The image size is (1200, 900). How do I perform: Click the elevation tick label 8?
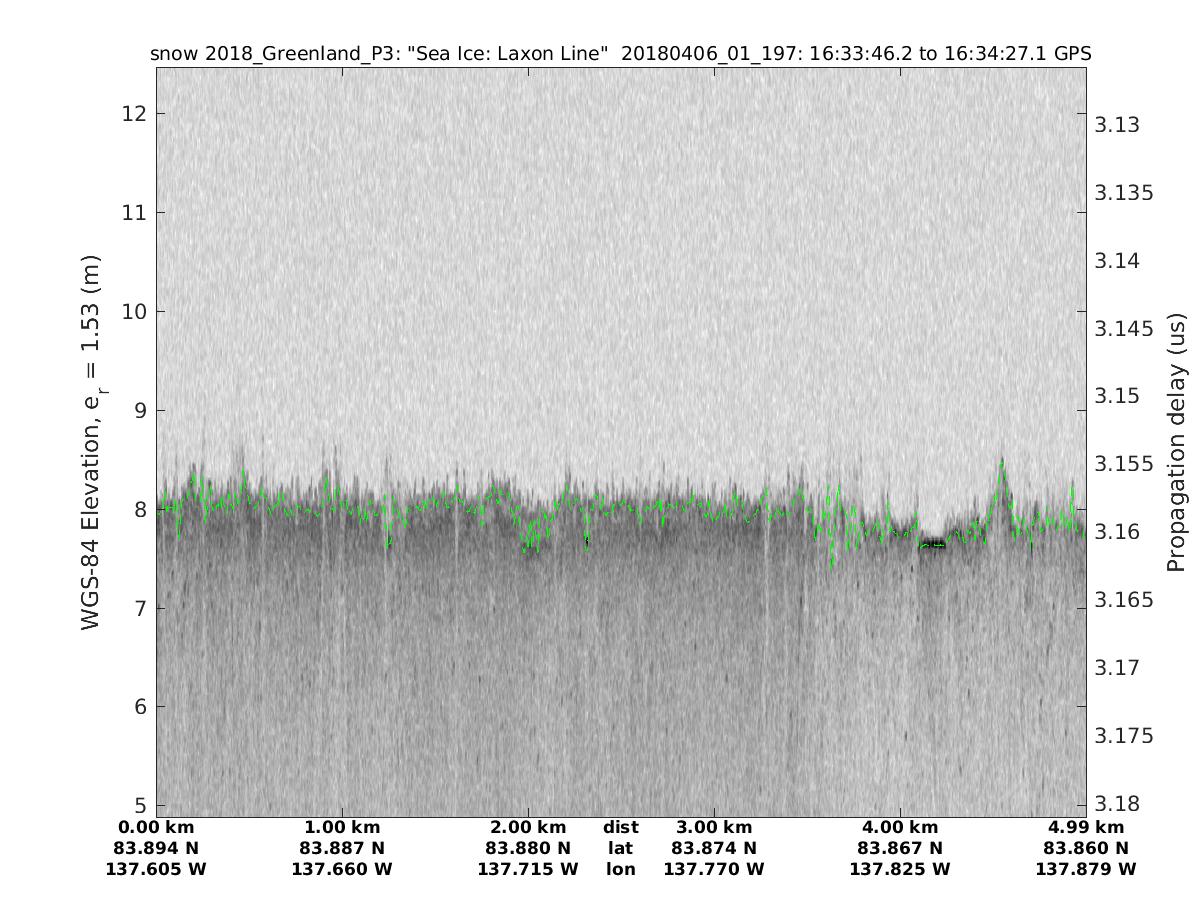(139, 510)
